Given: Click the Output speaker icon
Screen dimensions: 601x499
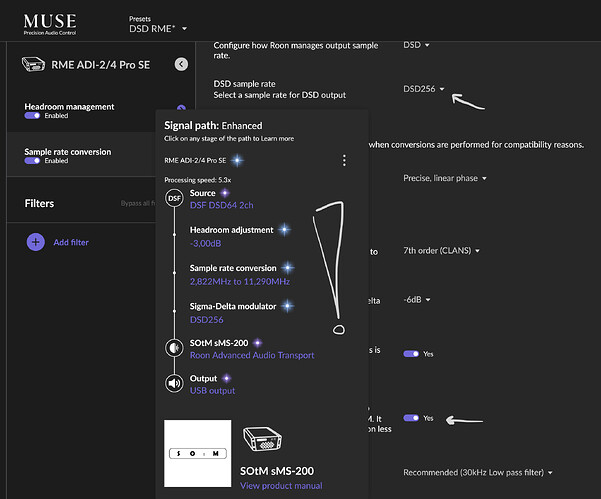Looking at the screenshot, I should pos(173,383).
